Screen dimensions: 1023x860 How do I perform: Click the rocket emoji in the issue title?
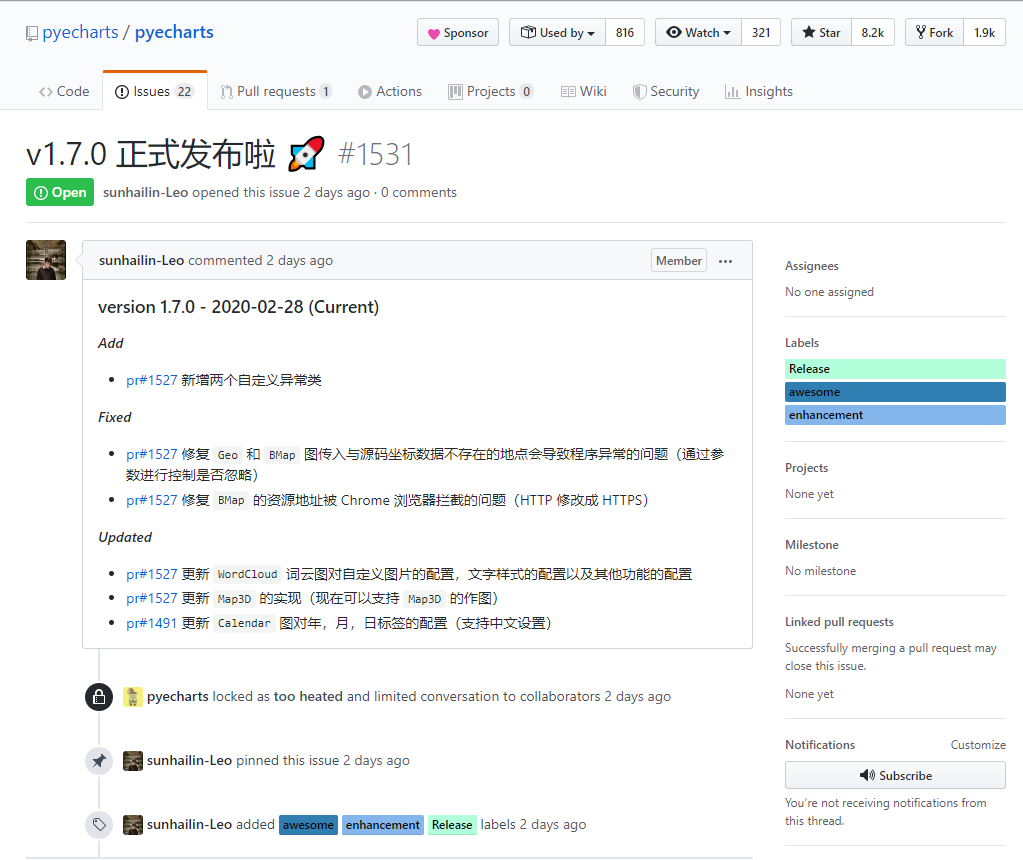305,154
